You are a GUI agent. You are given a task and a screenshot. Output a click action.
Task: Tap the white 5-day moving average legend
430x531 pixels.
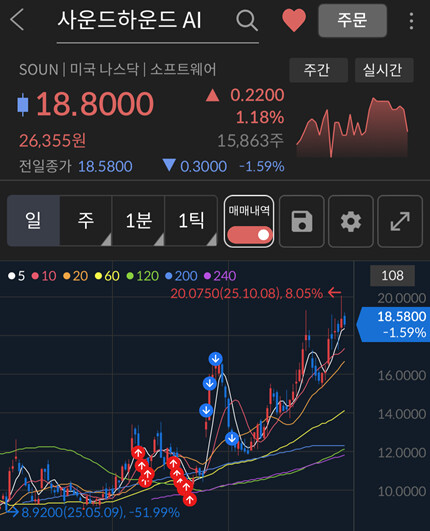pyautogui.click(x=17, y=276)
